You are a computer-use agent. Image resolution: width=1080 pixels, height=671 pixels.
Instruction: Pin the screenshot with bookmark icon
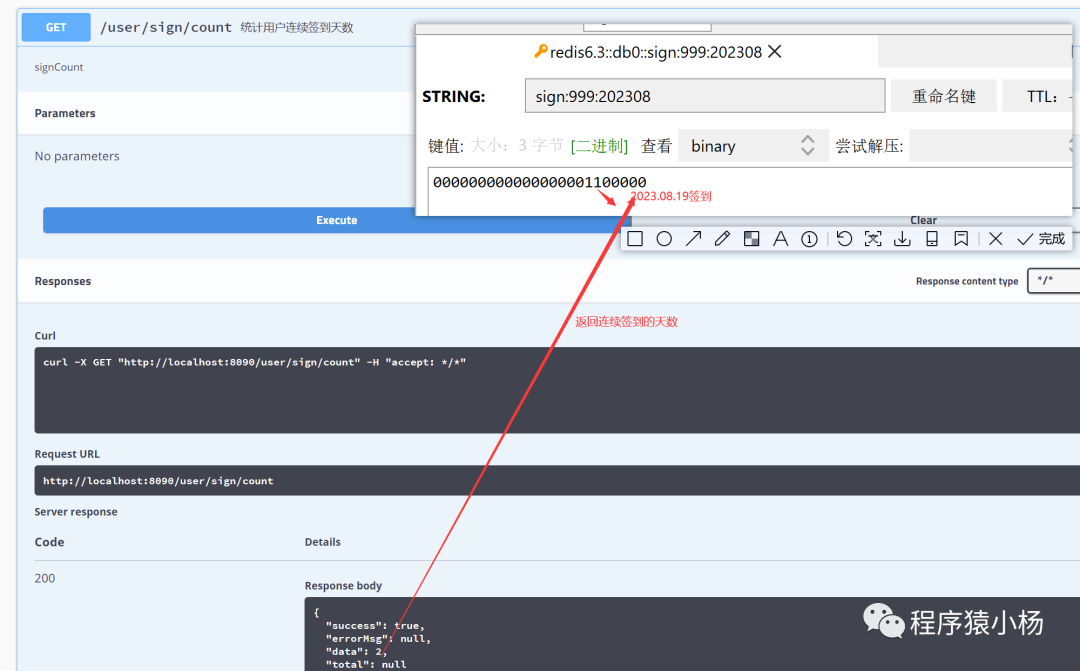(961, 239)
